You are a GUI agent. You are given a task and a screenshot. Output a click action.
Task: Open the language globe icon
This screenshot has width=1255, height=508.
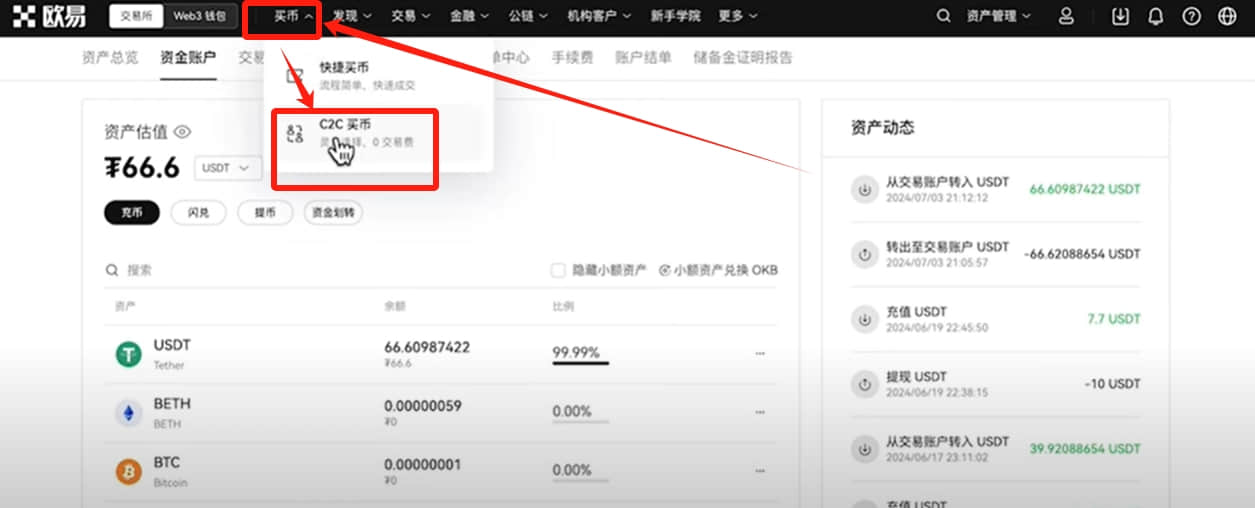pyautogui.click(x=1227, y=16)
